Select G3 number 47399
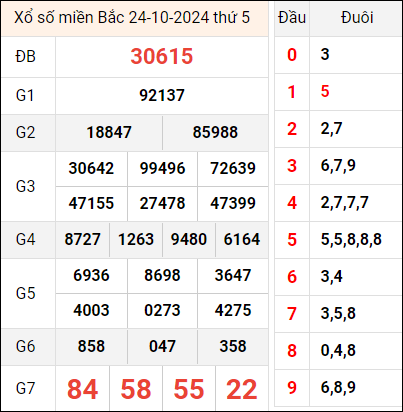 point(233,203)
